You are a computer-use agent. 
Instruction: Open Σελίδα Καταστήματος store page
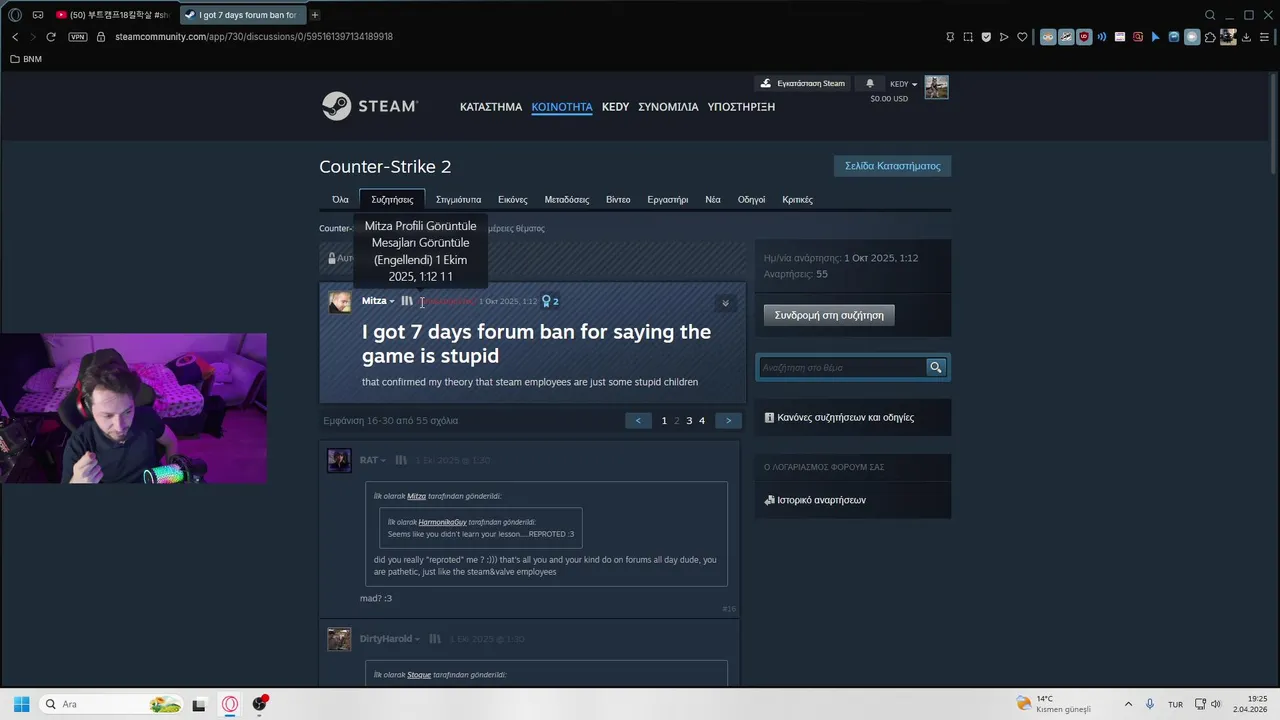pyautogui.click(x=892, y=166)
